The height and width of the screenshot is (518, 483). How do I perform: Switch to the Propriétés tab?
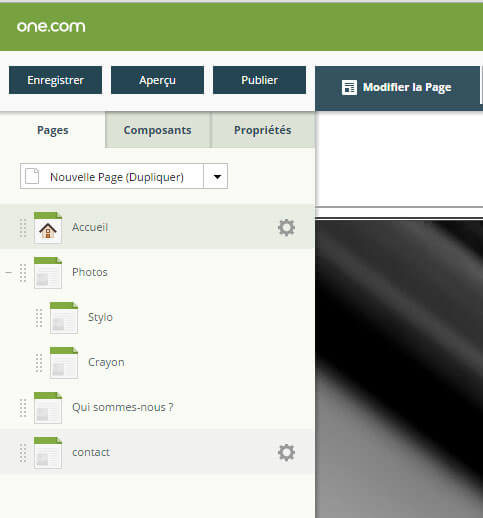coord(263,130)
